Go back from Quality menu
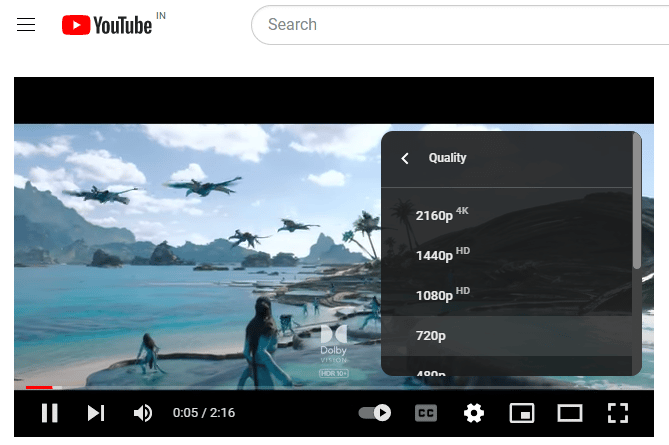Screen dimensions: 669x445 405,158
